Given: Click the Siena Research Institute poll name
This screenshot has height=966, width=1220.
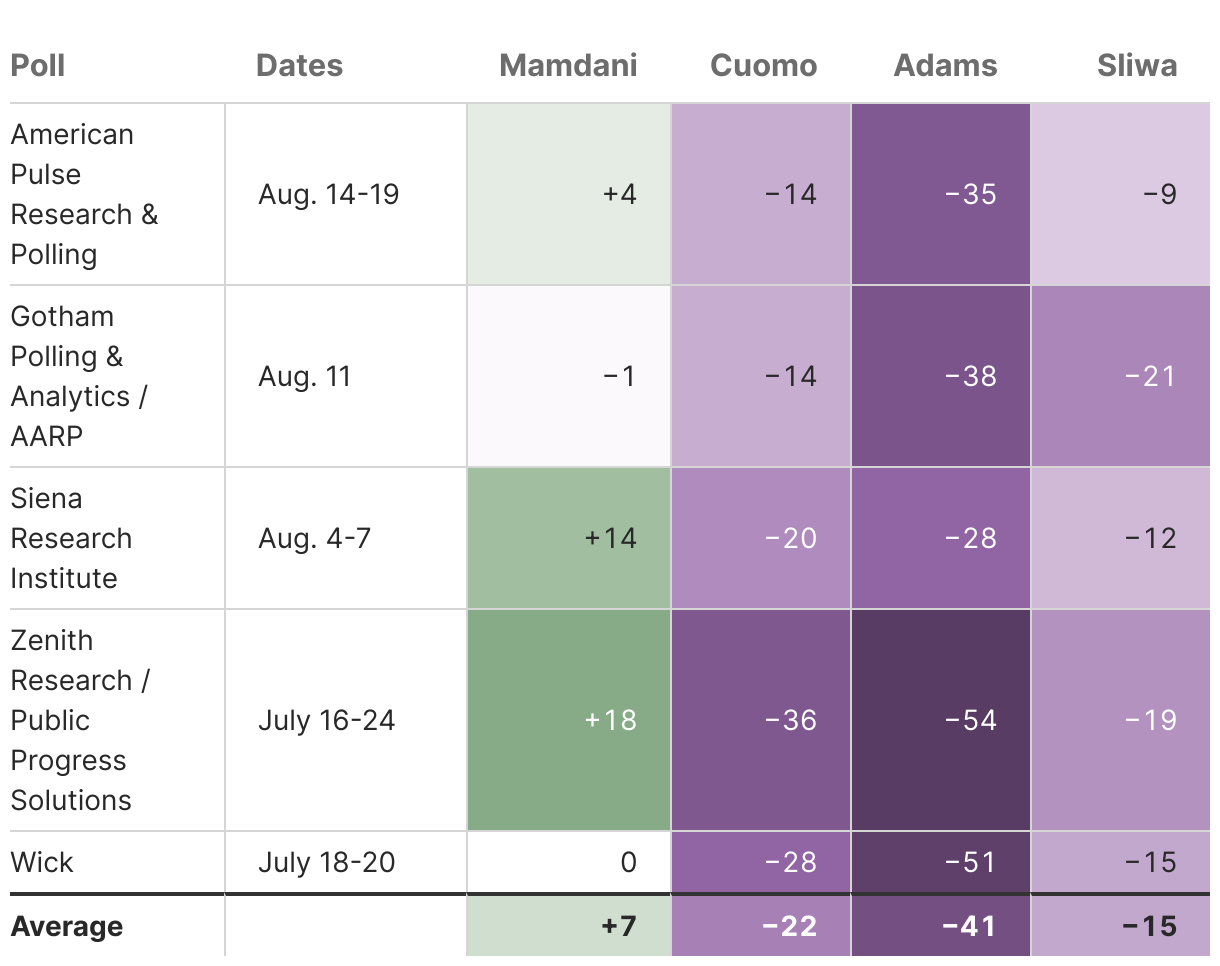Looking at the screenshot, I should 71,538.
